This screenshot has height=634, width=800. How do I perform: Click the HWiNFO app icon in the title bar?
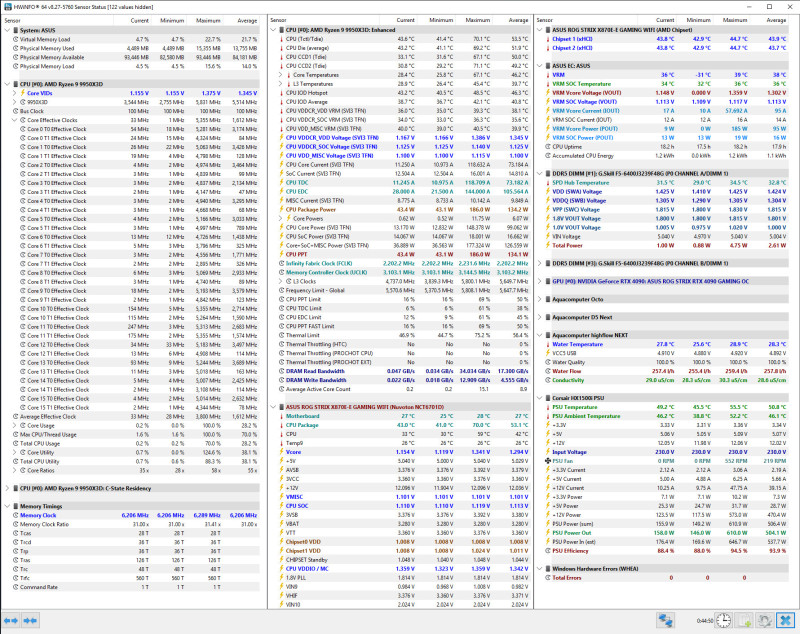pyautogui.click(x=7, y=7)
